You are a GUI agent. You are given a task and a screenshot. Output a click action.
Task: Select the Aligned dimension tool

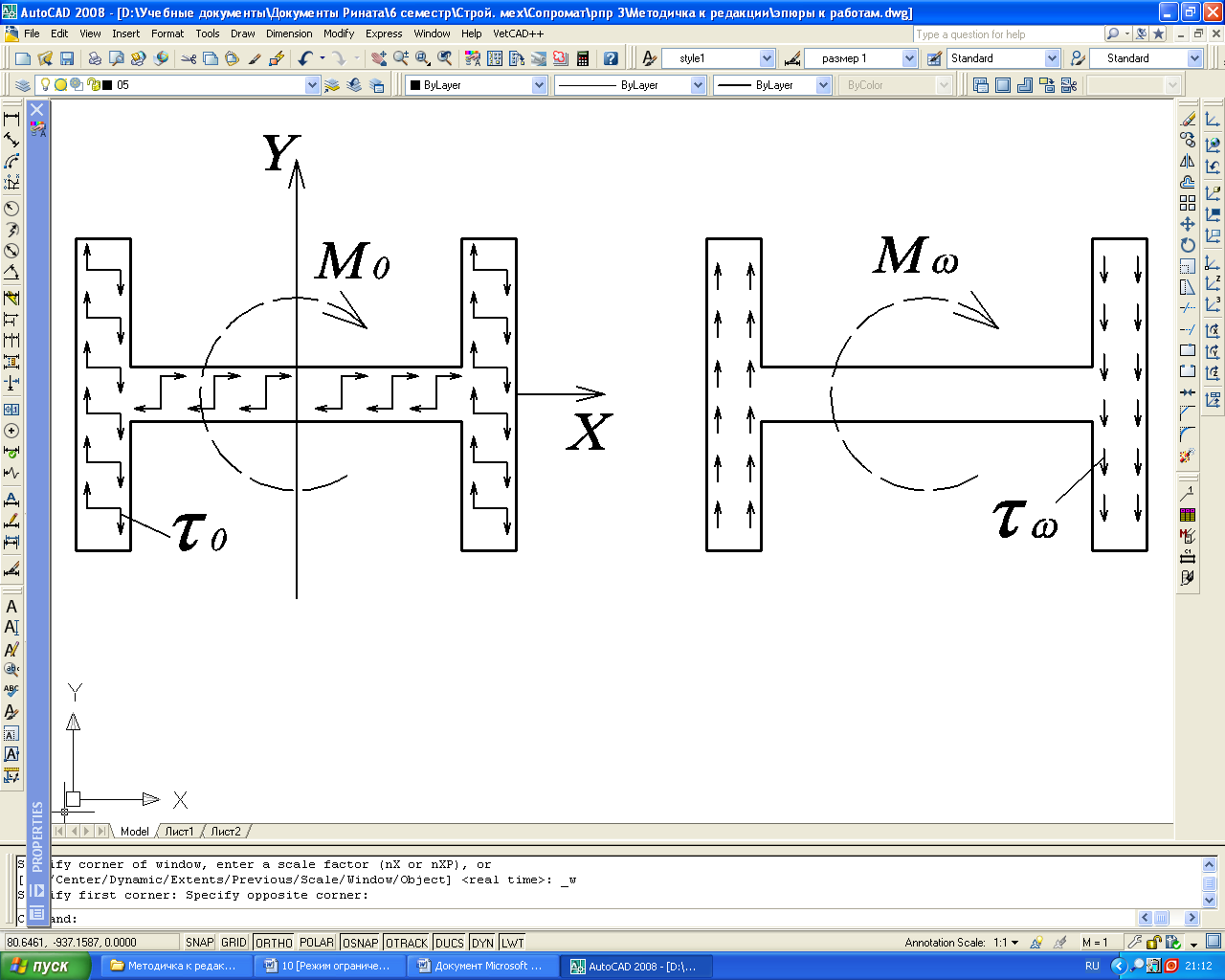(11, 141)
